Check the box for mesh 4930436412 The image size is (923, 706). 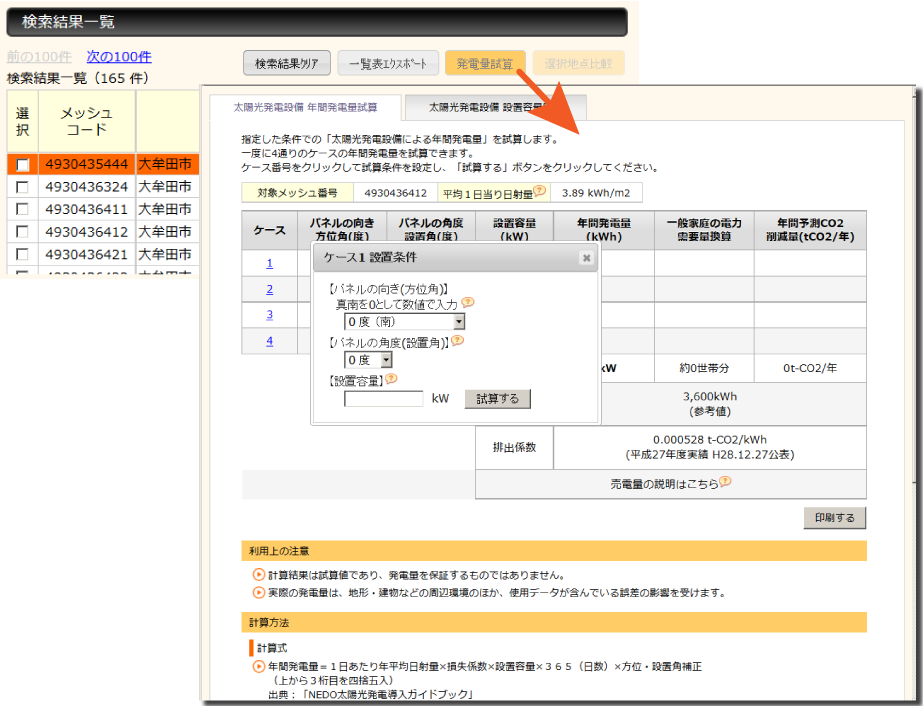(22, 231)
